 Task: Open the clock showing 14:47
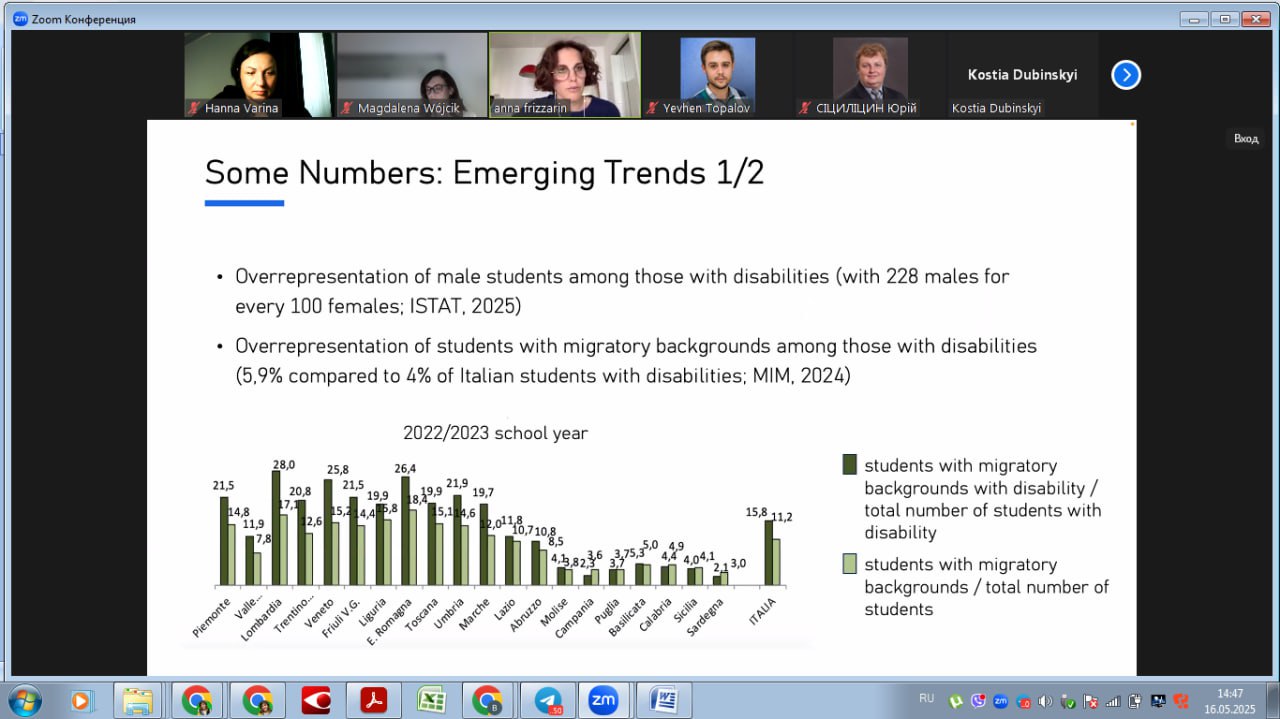click(1229, 700)
